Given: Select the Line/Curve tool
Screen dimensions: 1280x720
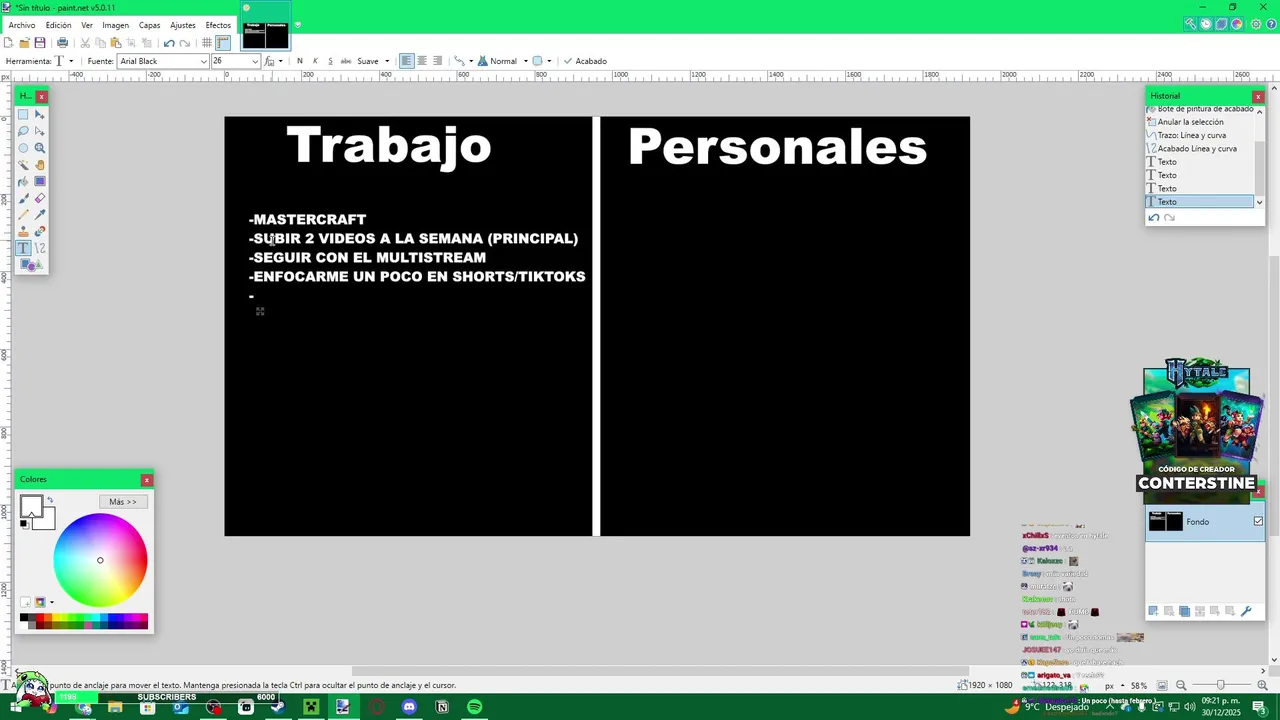Looking at the screenshot, I should 40,248.
